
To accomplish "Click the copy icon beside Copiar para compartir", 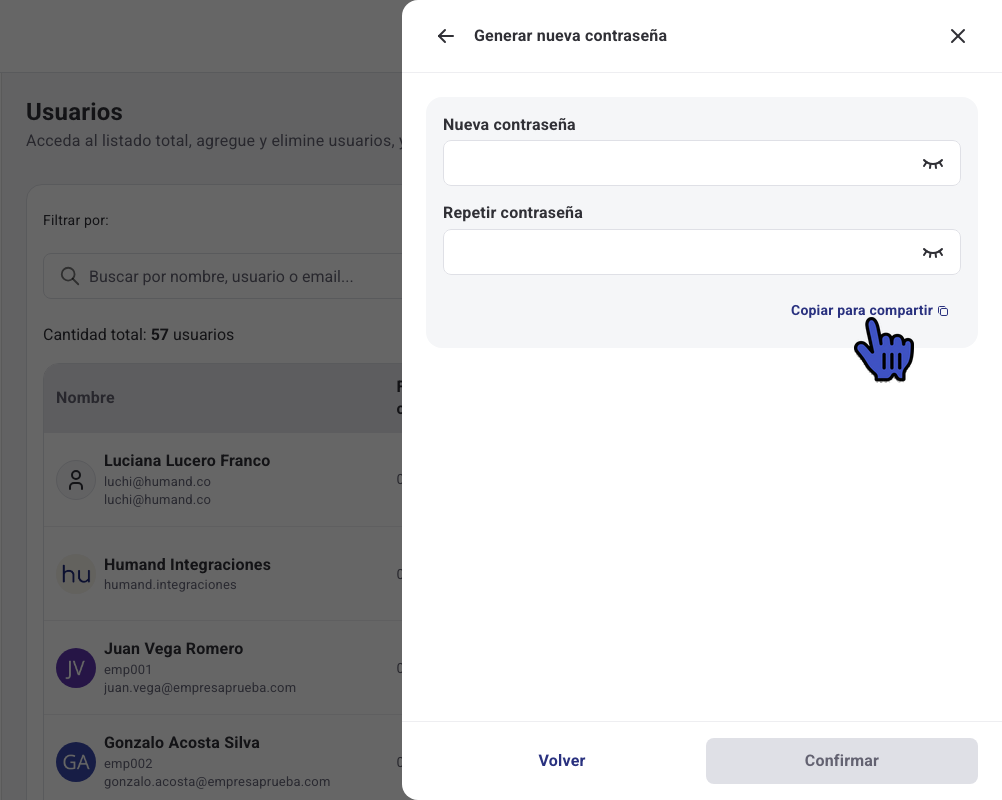I will (943, 311).
